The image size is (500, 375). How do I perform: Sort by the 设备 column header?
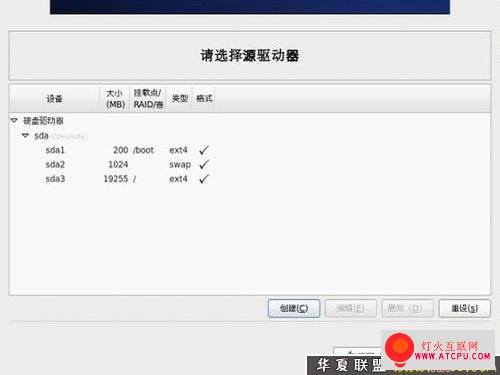click(x=54, y=99)
